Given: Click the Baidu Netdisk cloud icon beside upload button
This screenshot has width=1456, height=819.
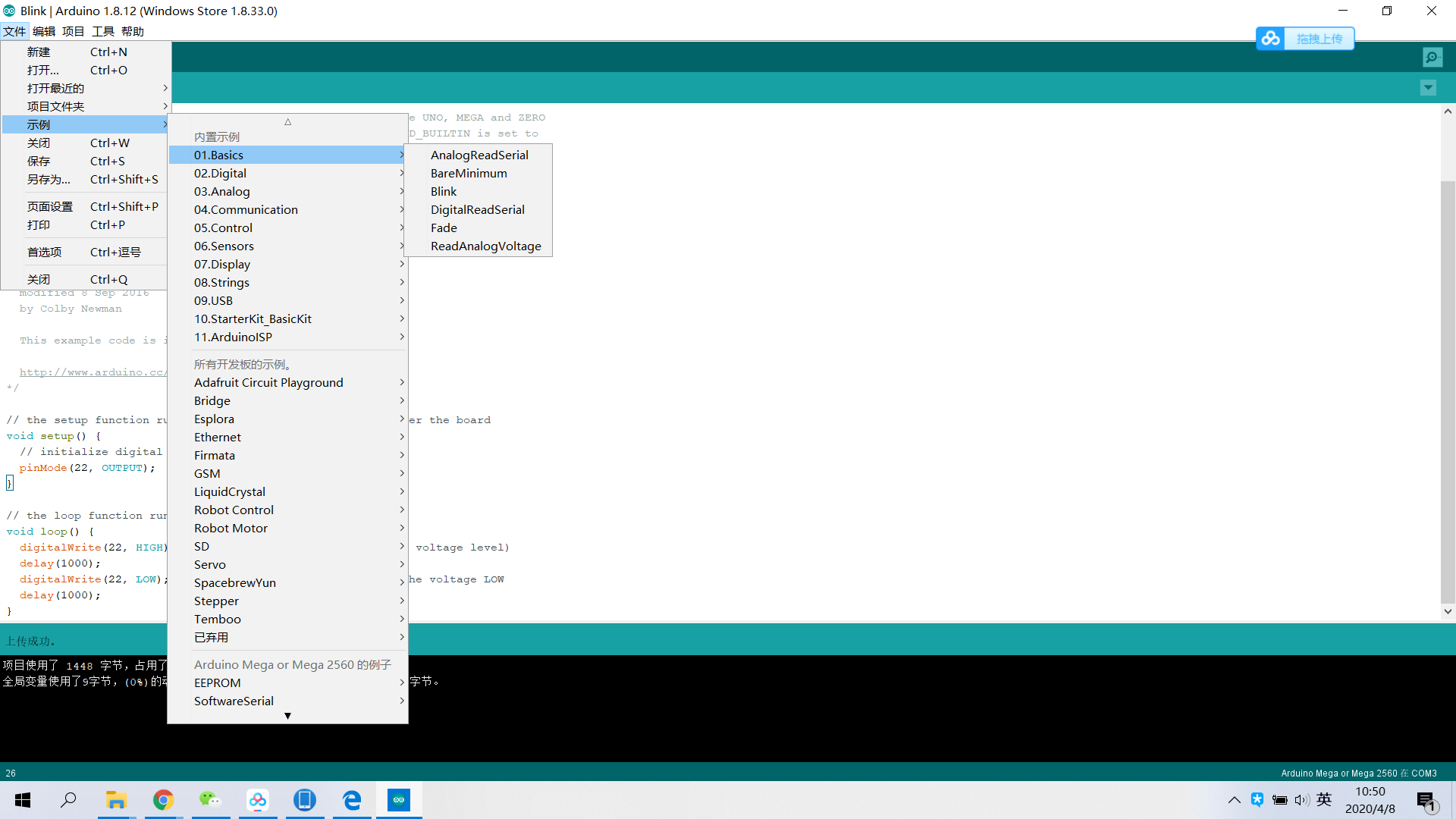Looking at the screenshot, I should coord(1271,38).
